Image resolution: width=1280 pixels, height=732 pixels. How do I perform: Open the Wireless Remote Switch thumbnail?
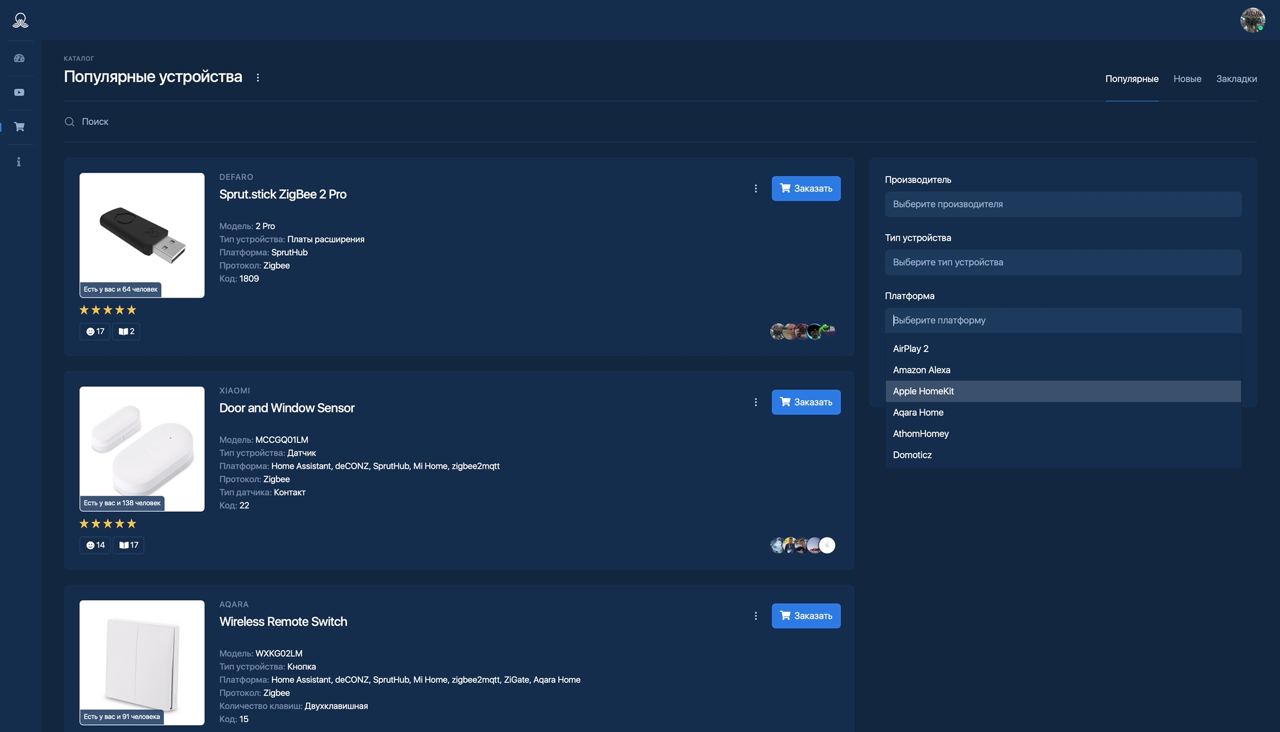click(x=142, y=663)
